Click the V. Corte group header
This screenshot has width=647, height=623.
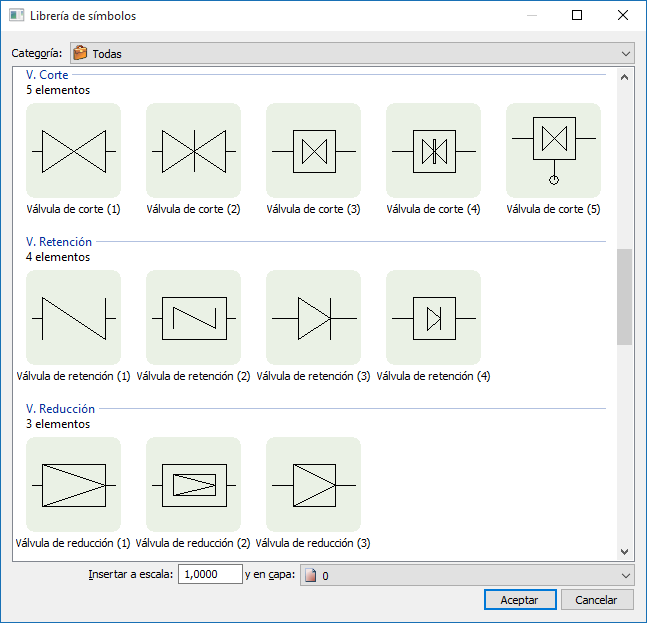point(47,75)
